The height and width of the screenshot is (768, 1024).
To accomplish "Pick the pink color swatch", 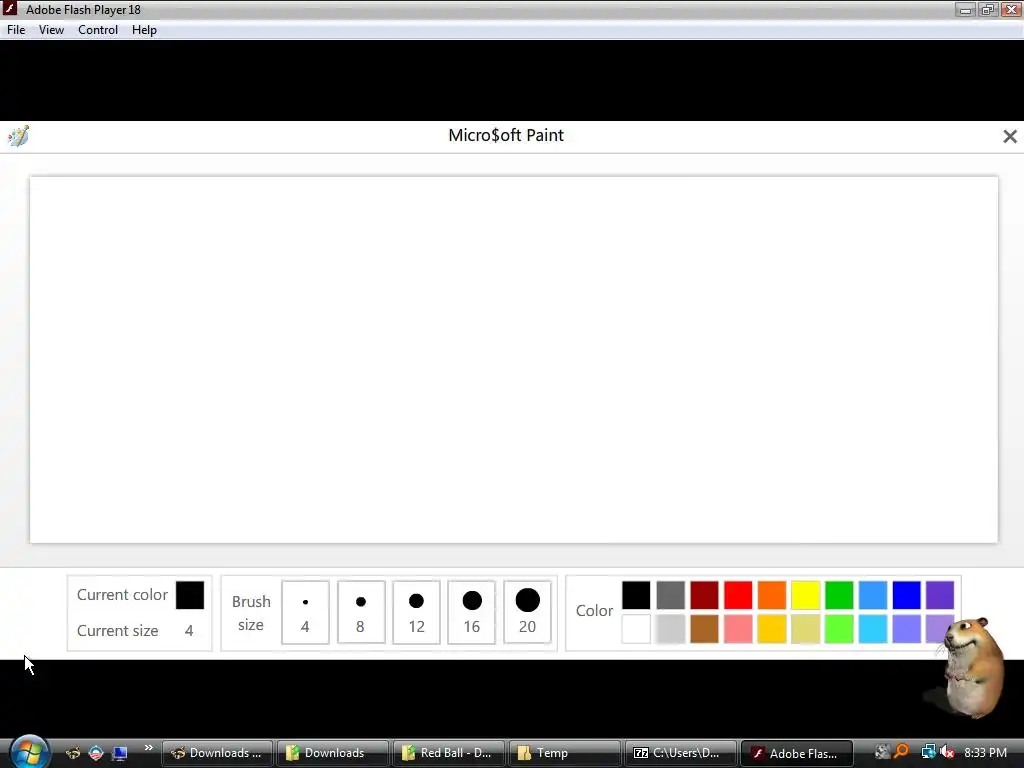I will 738,629.
